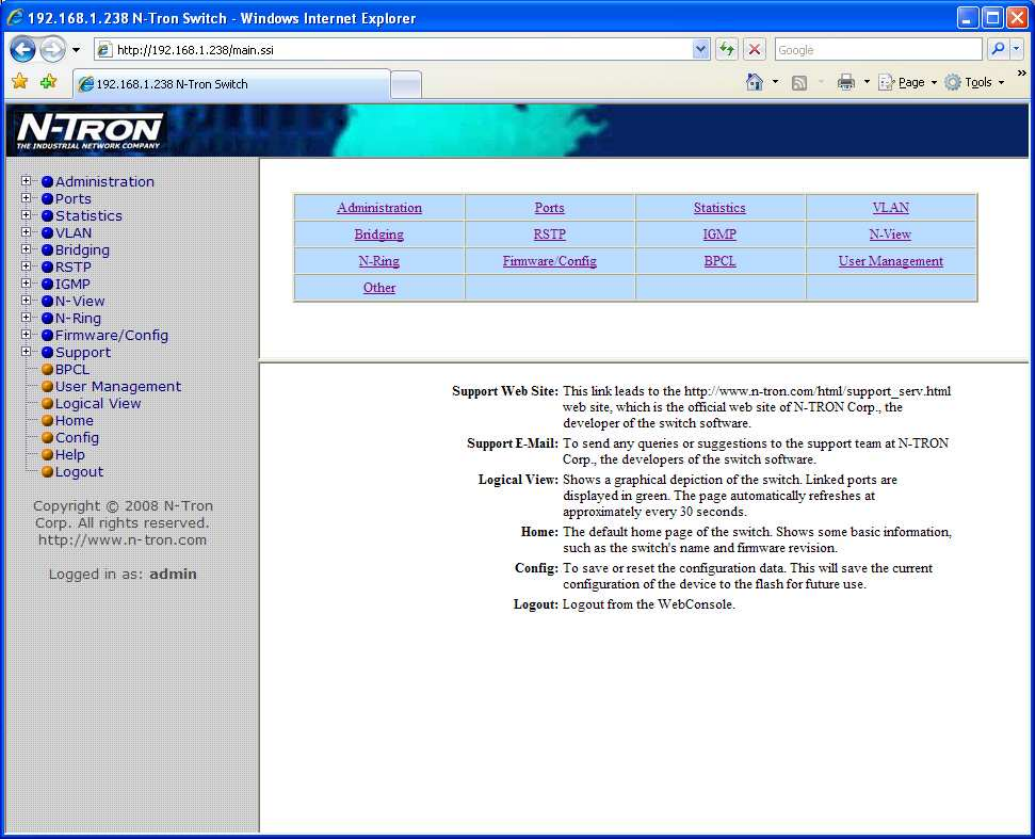
Task: Open the N-Ring link in the table
Action: [379, 261]
